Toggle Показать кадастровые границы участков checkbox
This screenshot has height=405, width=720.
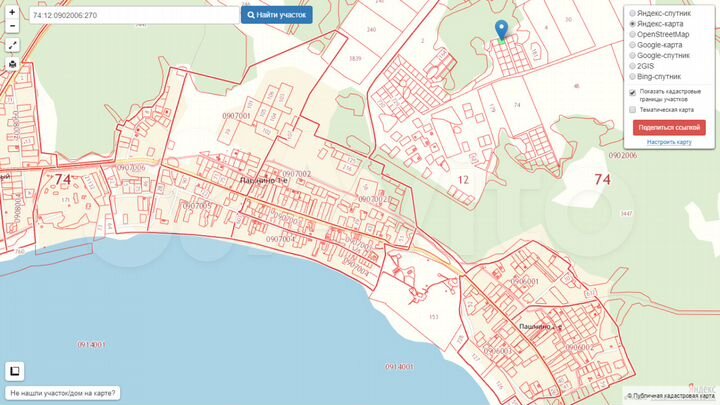tap(633, 92)
